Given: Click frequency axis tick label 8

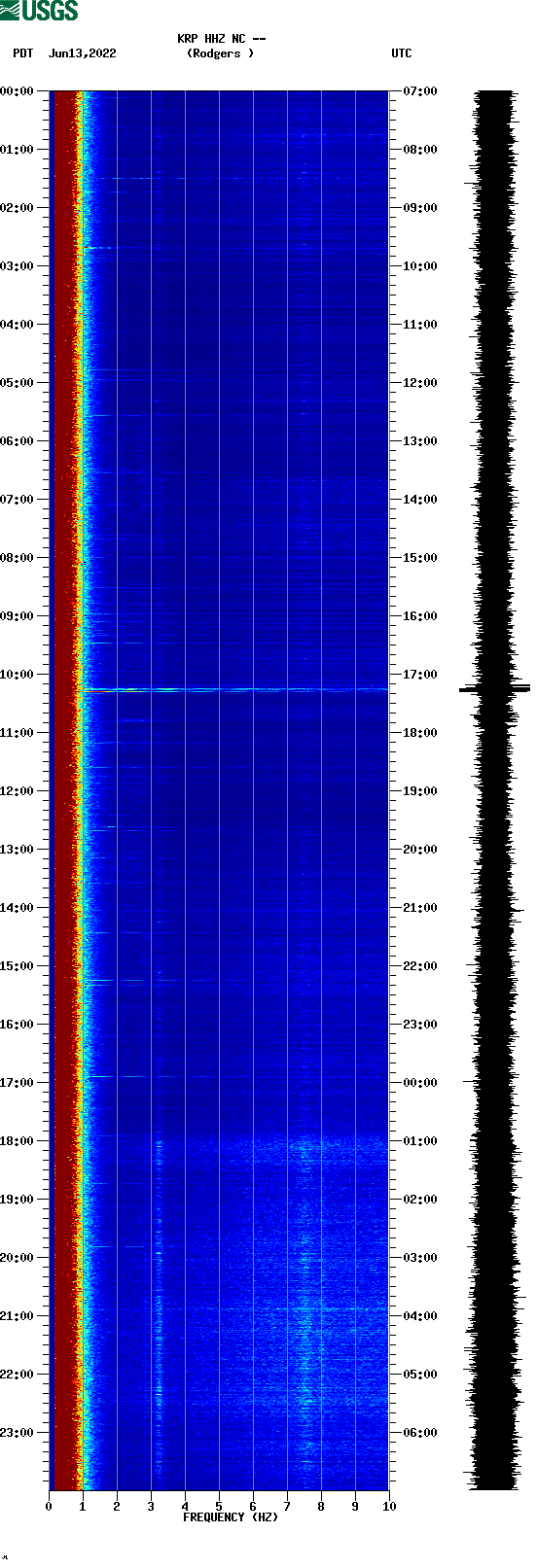Looking at the screenshot, I should (321, 1507).
